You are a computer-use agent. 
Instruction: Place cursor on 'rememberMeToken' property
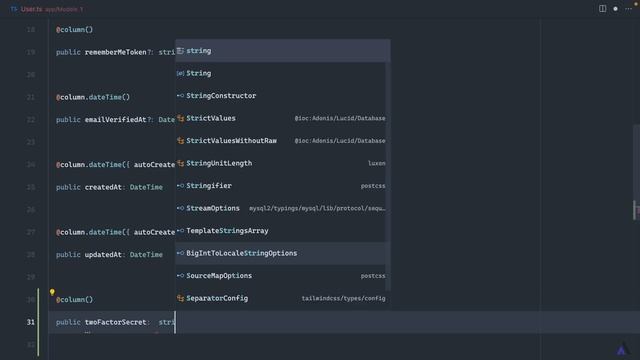click(x=116, y=52)
